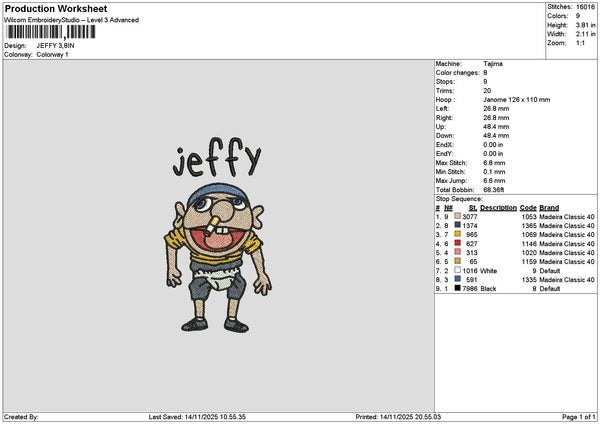Click the salmon swatch for thread code 1020
Image resolution: width=600 pixels, height=424 pixels.
(x=457, y=252)
